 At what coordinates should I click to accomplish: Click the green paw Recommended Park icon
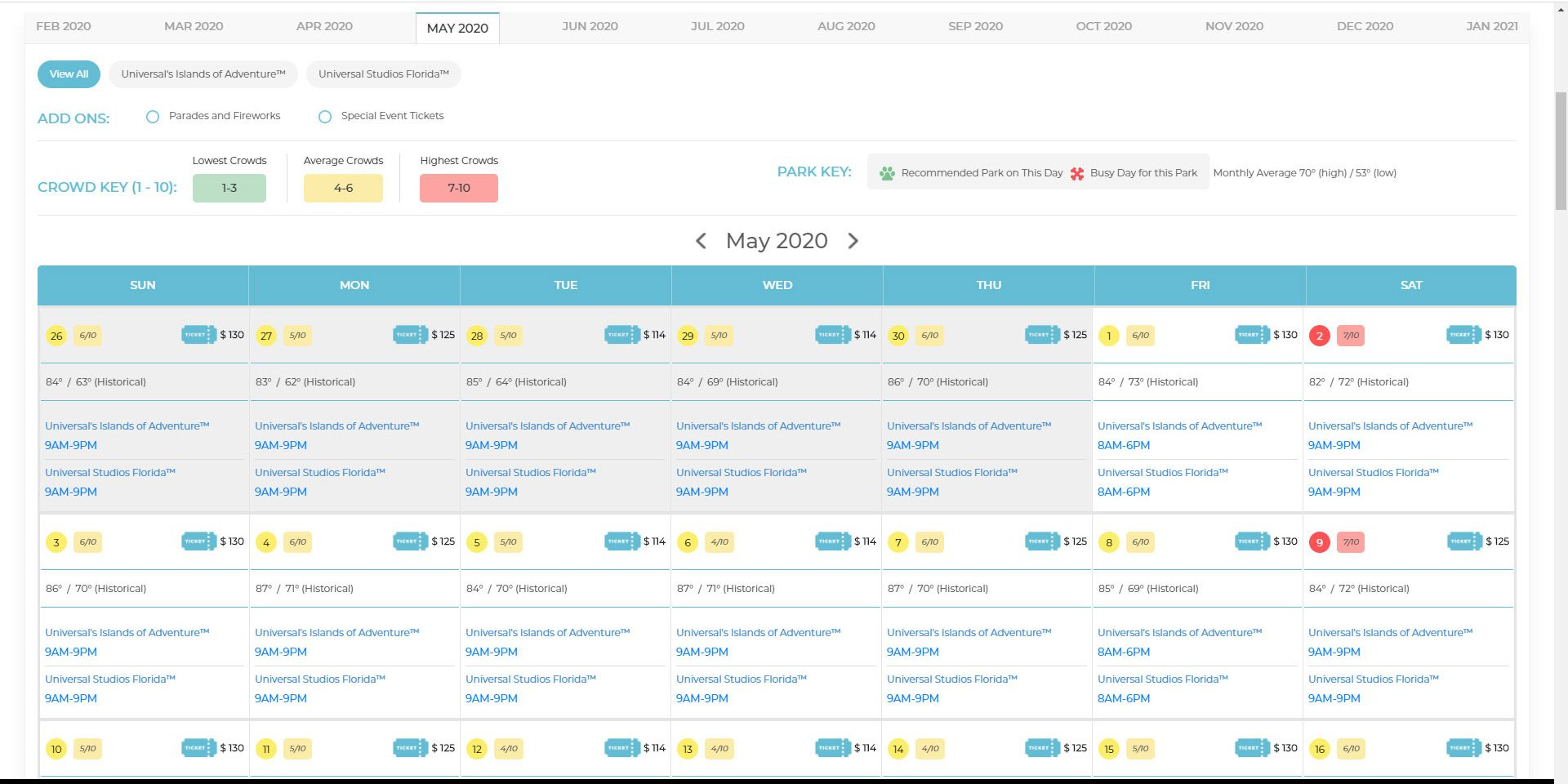[887, 173]
